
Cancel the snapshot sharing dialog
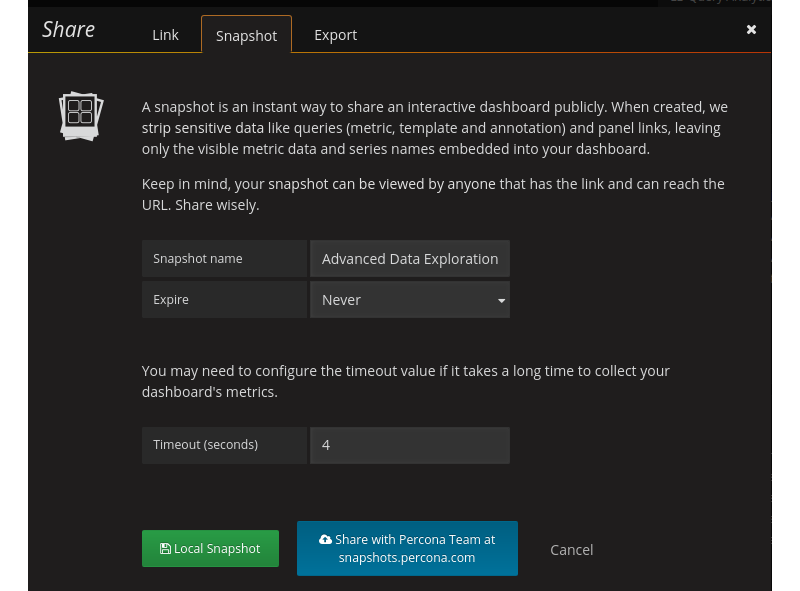pos(571,550)
